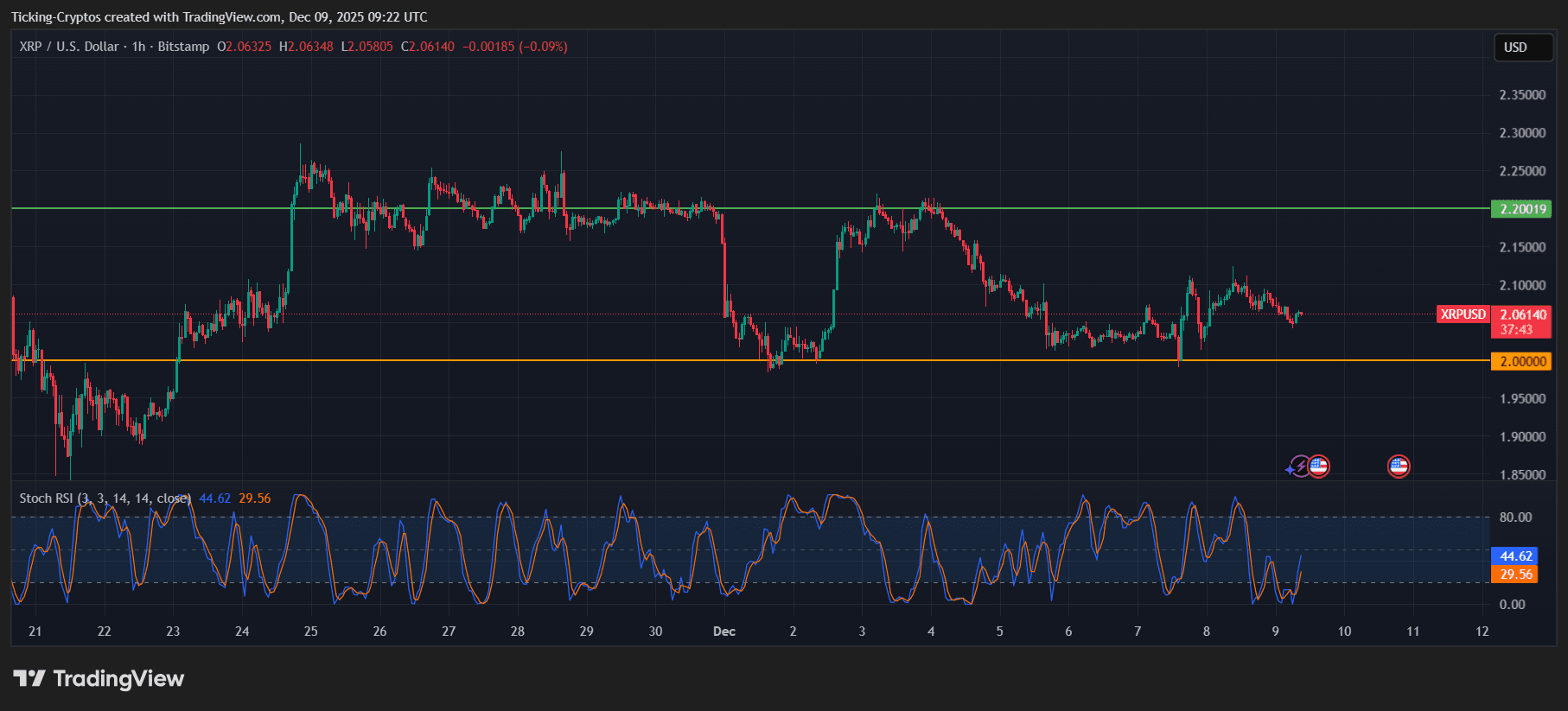Click the Bitstamp exchange label in legend
The height and width of the screenshot is (711, 1568).
183,47
